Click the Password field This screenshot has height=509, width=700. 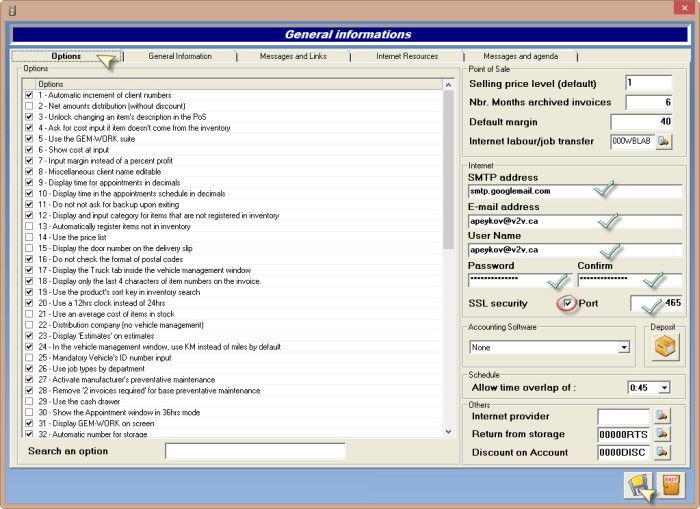tap(520, 280)
